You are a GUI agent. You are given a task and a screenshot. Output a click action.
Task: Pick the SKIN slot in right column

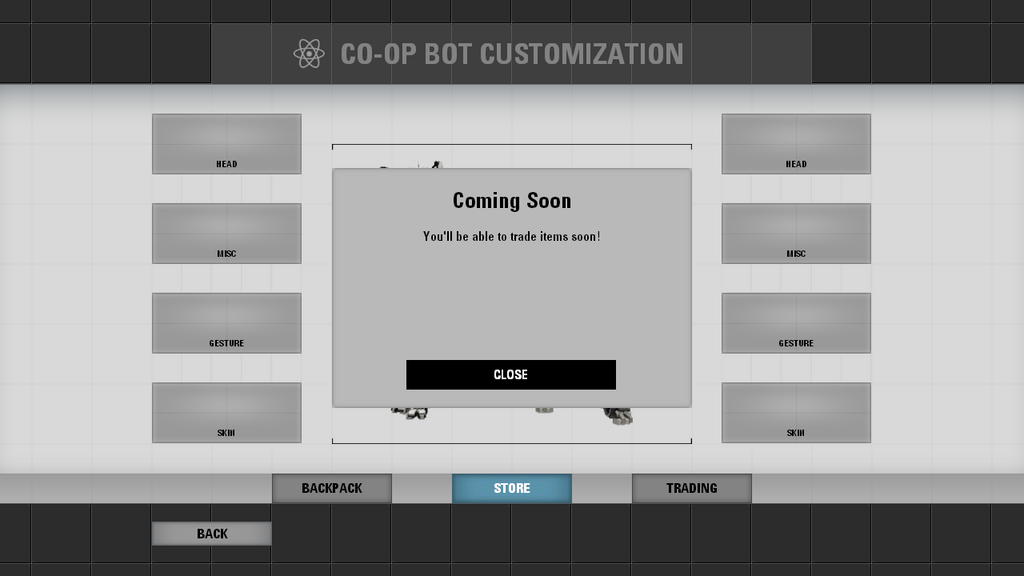(796, 413)
